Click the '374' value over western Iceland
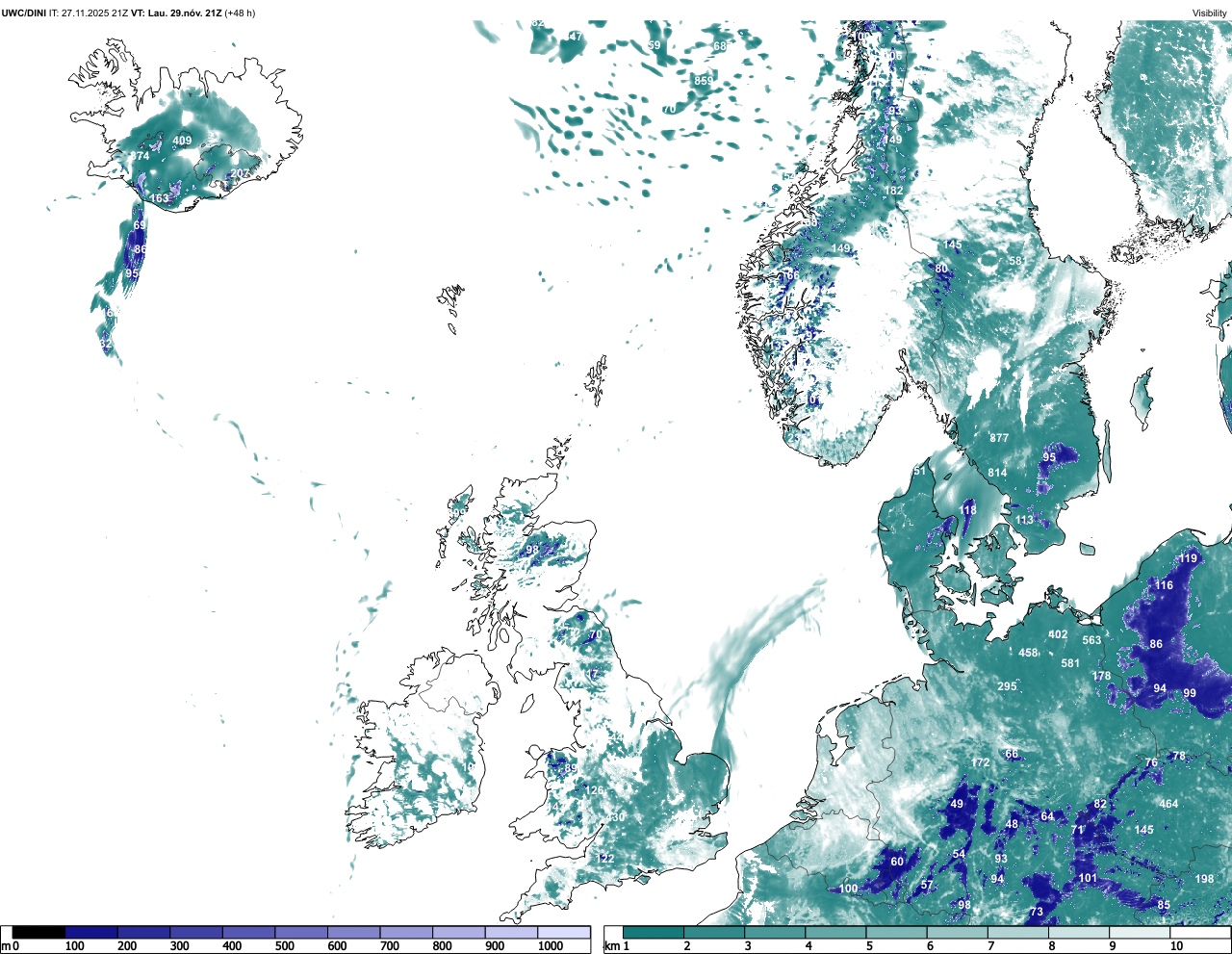 click(x=141, y=156)
